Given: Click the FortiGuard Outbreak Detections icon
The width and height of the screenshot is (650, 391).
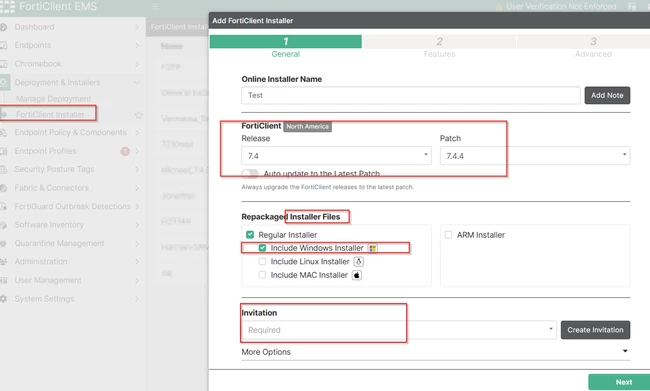Looking at the screenshot, I should click(4, 206).
